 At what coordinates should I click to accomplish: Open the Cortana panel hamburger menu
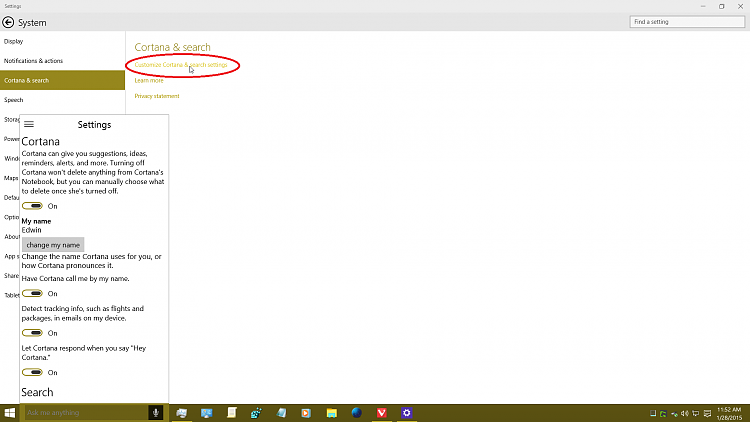[29, 124]
